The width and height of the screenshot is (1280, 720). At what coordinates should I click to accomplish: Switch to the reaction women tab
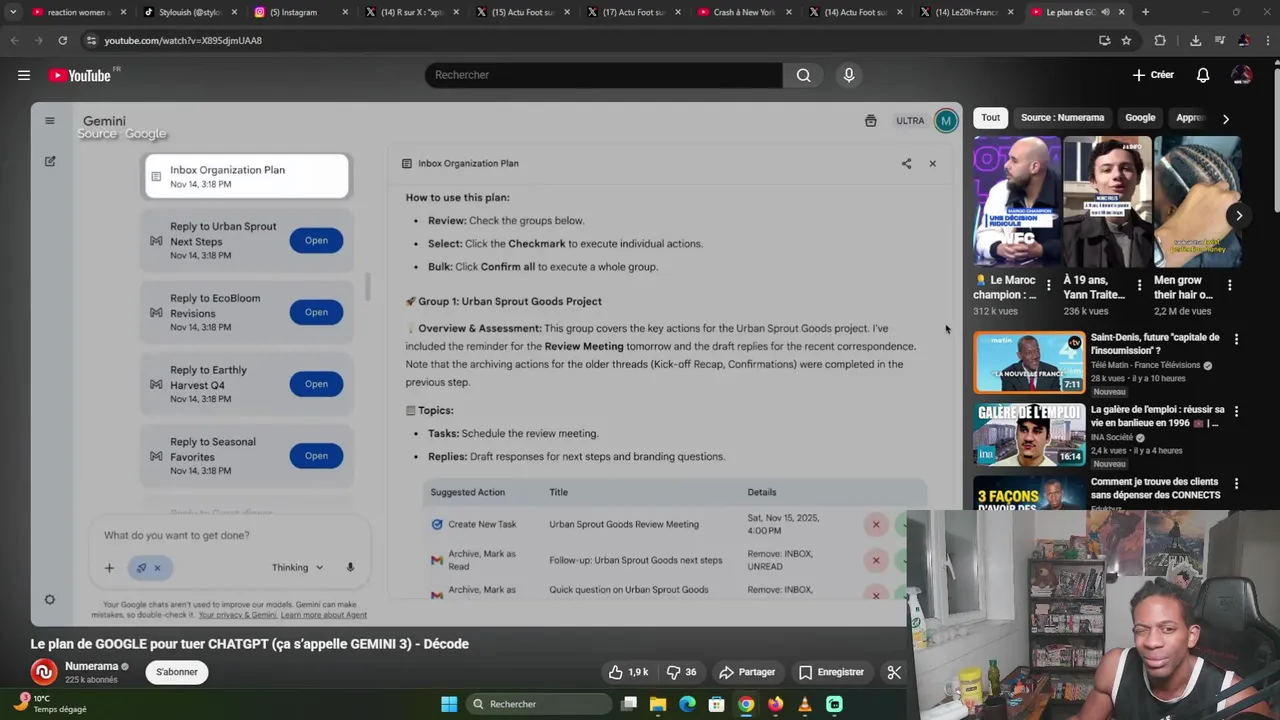click(x=78, y=12)
